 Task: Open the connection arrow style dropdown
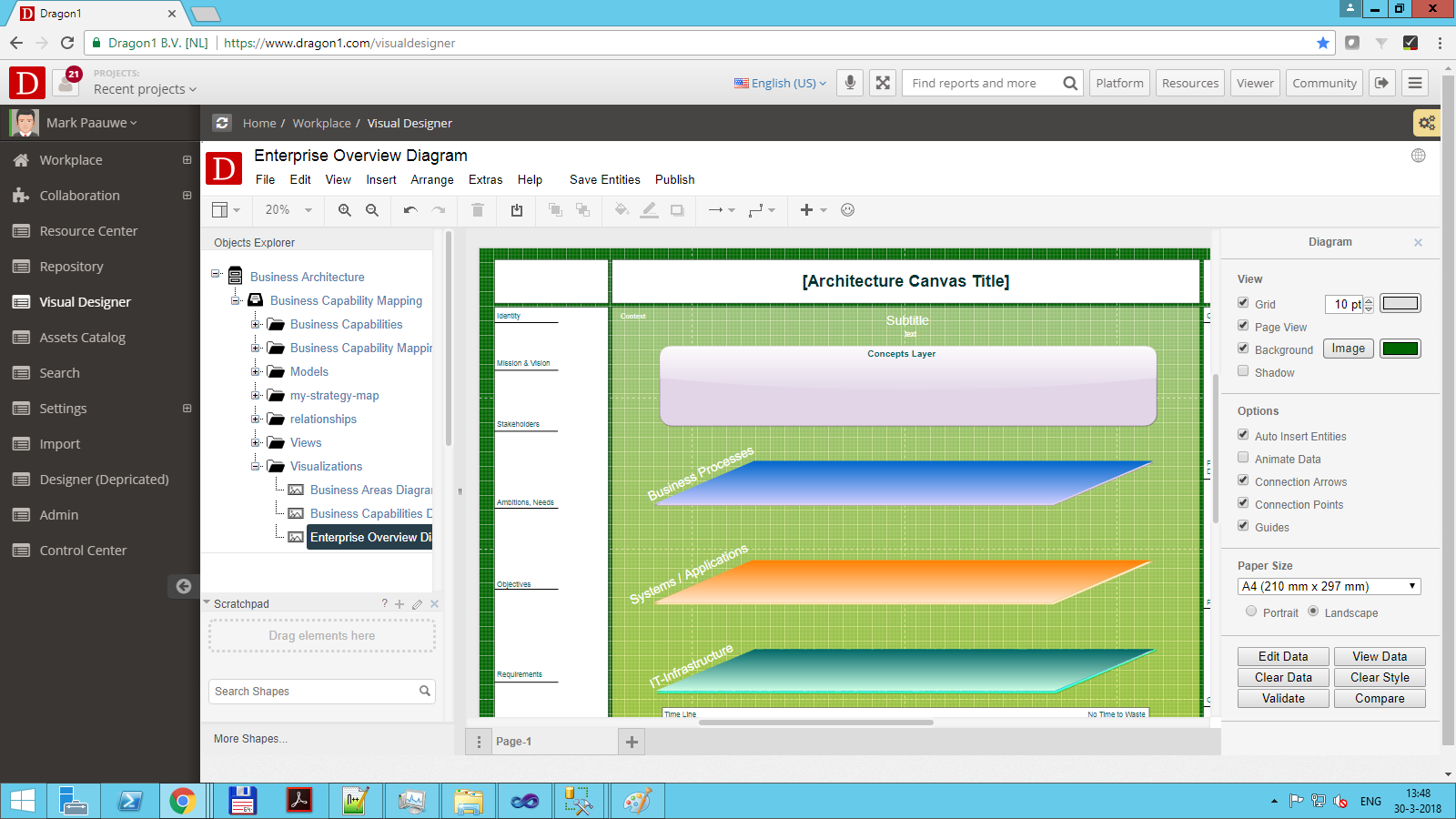722,210
